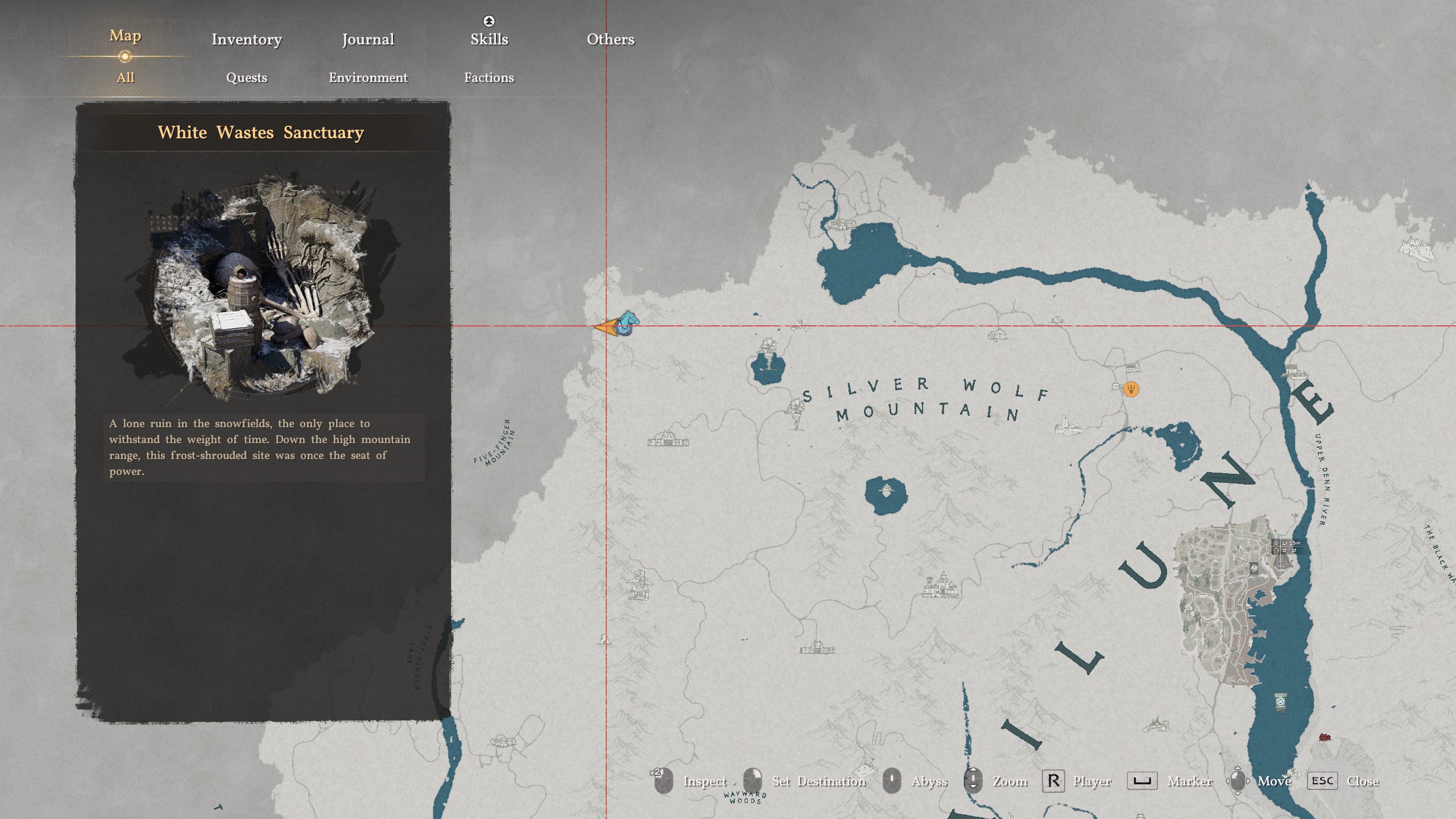Click the R Player key hint
This screenshot has height=819, width=1456.
[x=1053, y=781]
